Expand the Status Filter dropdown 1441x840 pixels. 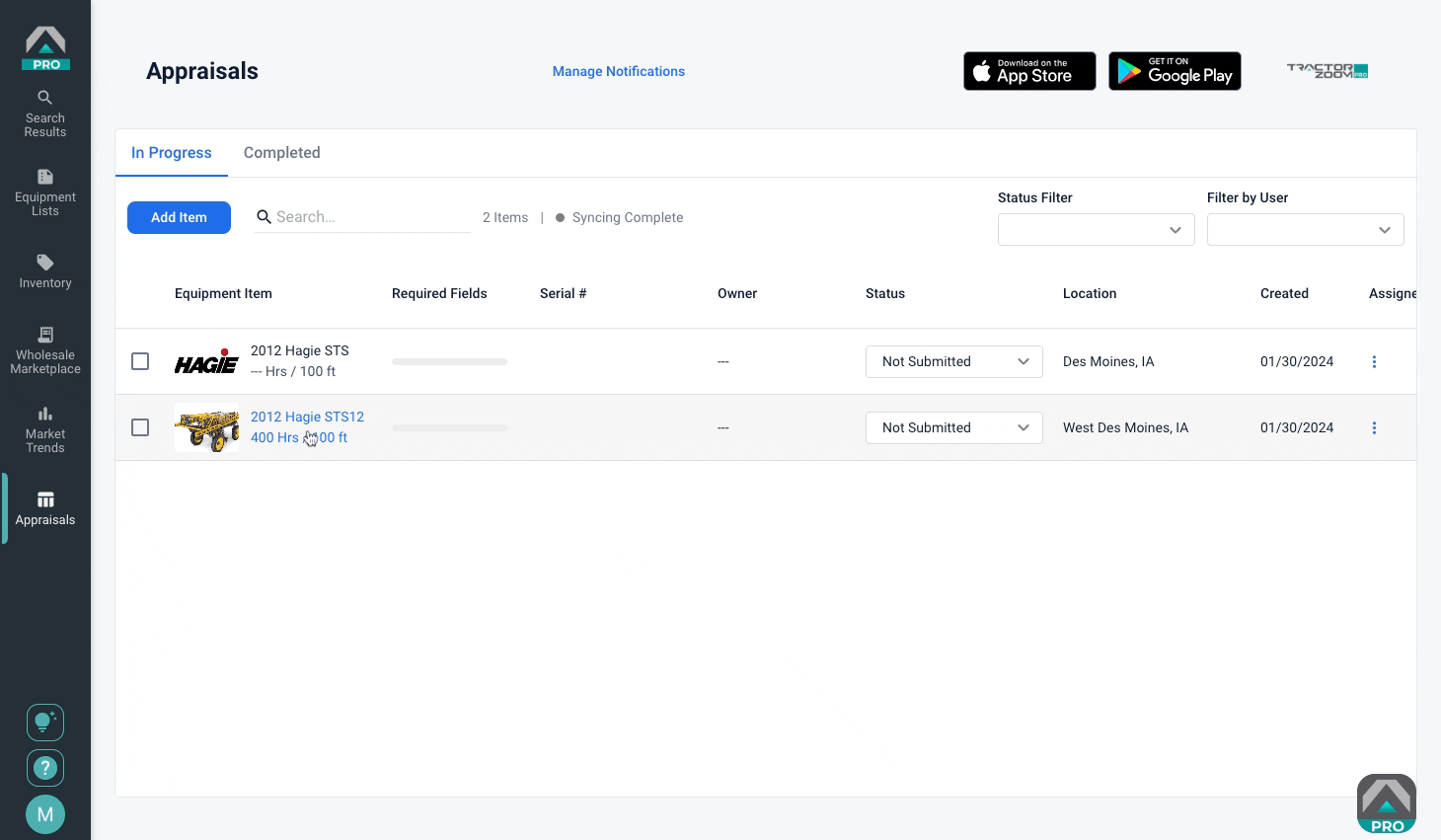[x=1096, y=230]
